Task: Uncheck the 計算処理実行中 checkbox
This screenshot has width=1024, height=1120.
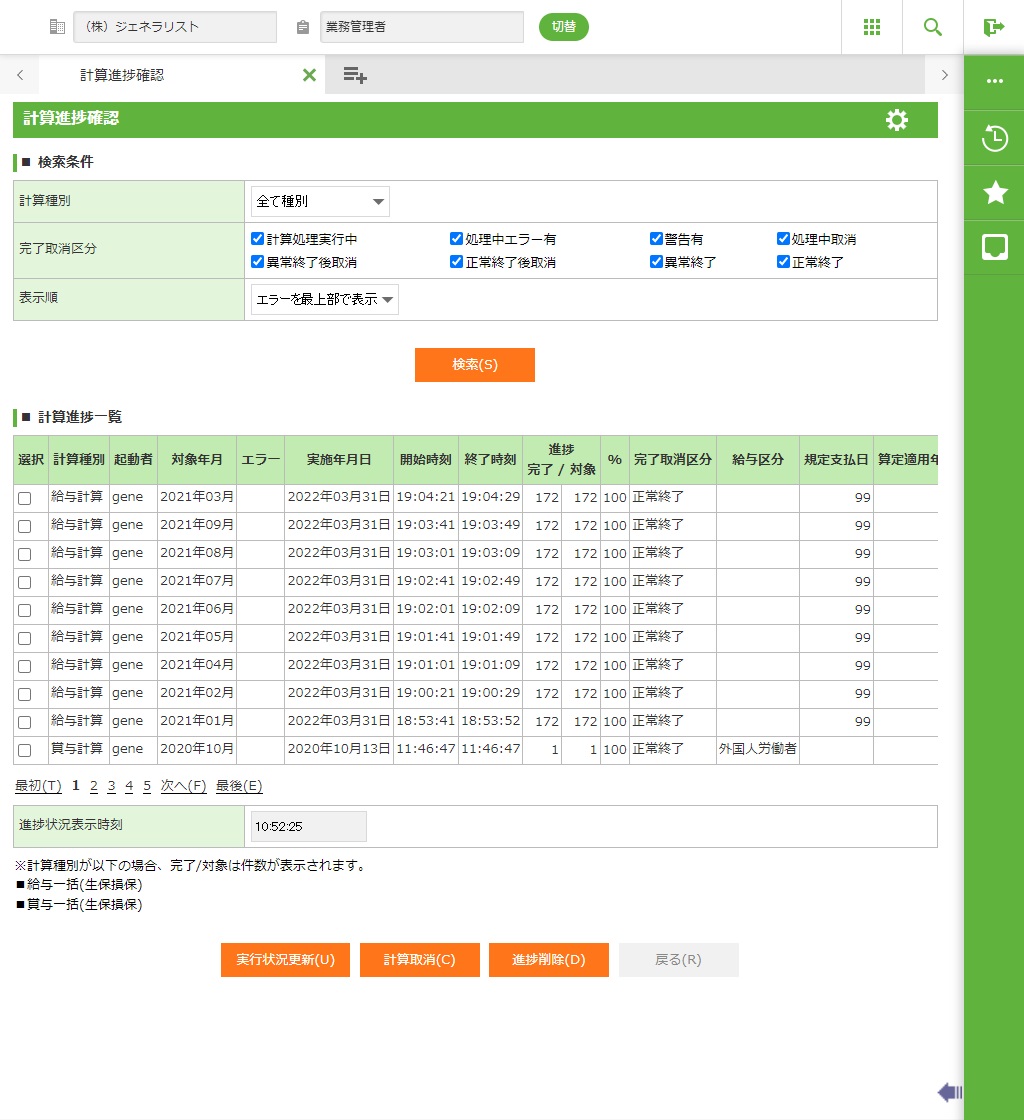Action: [x=258, y=240]
